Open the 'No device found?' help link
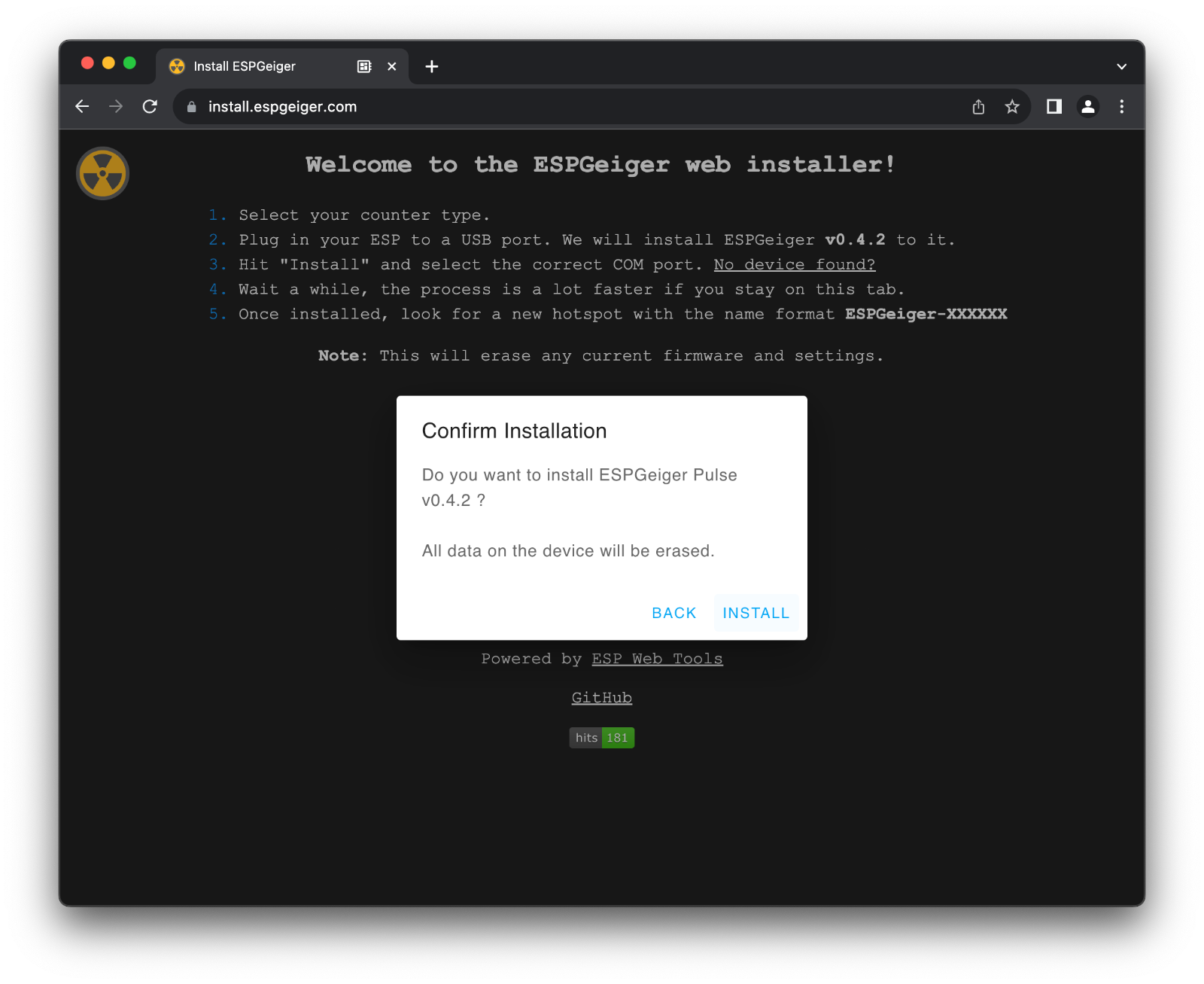This screenshot has height=984, width=1204. [795, 264]
